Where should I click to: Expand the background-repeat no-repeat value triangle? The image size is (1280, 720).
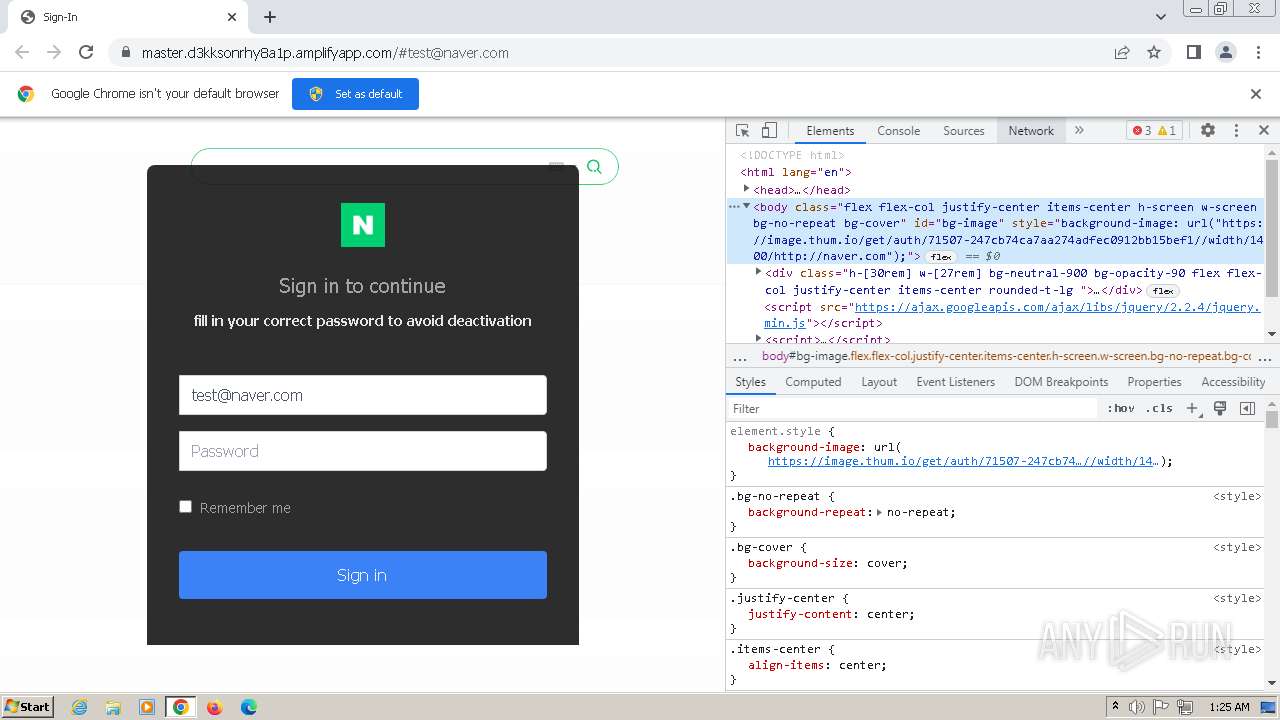(x=879, y=512)
